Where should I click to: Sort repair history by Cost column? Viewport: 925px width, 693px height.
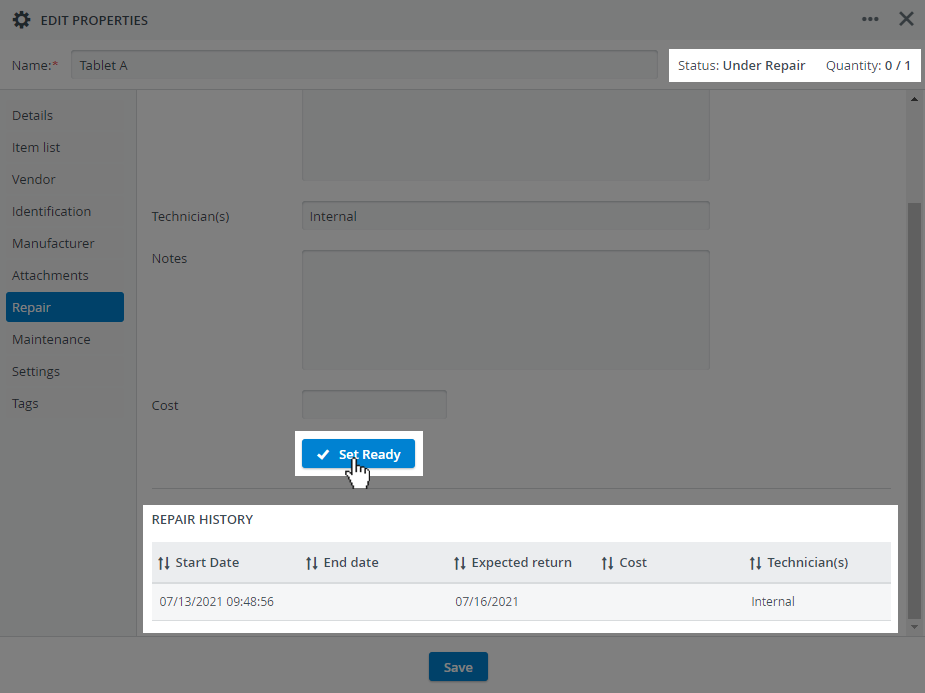pos(624,563)
